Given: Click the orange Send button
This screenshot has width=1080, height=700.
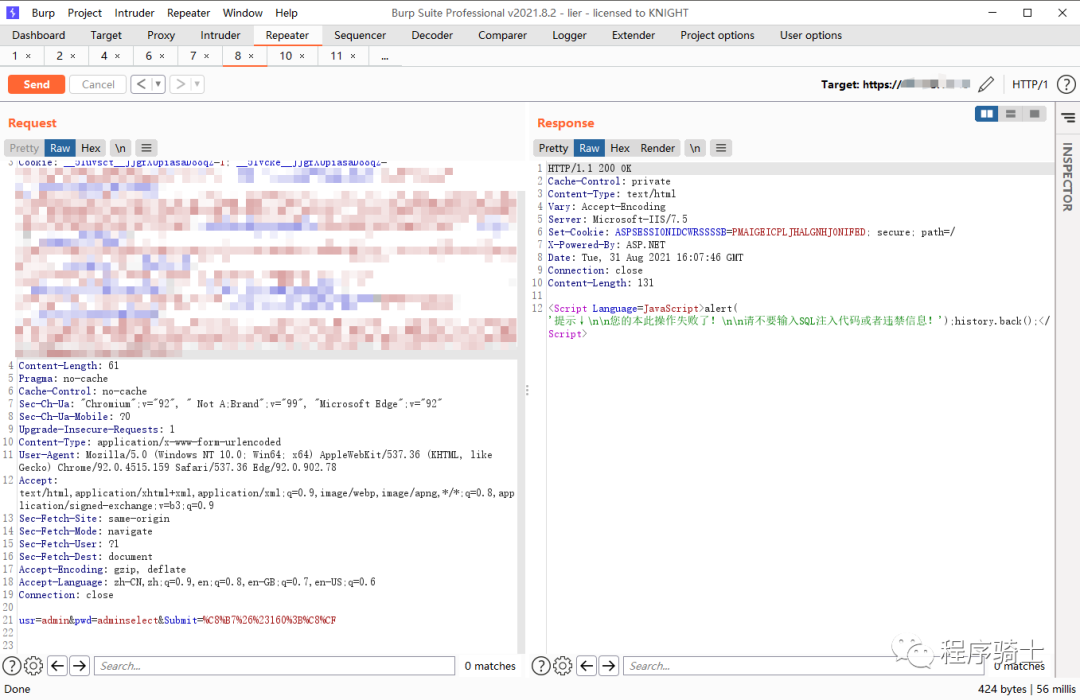Looking at the screenshot, I should [36, 85].
